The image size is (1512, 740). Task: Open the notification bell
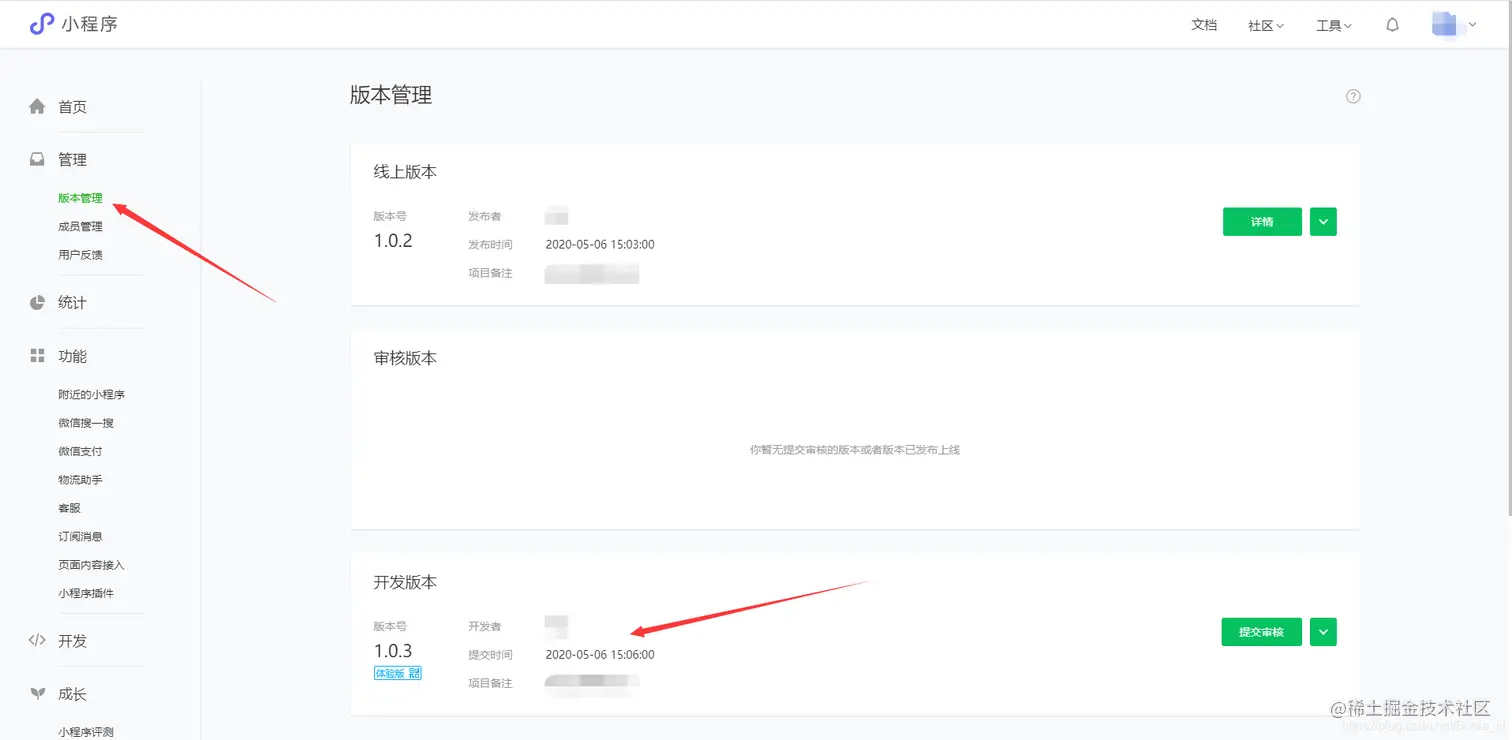(x=1392, y=25)
